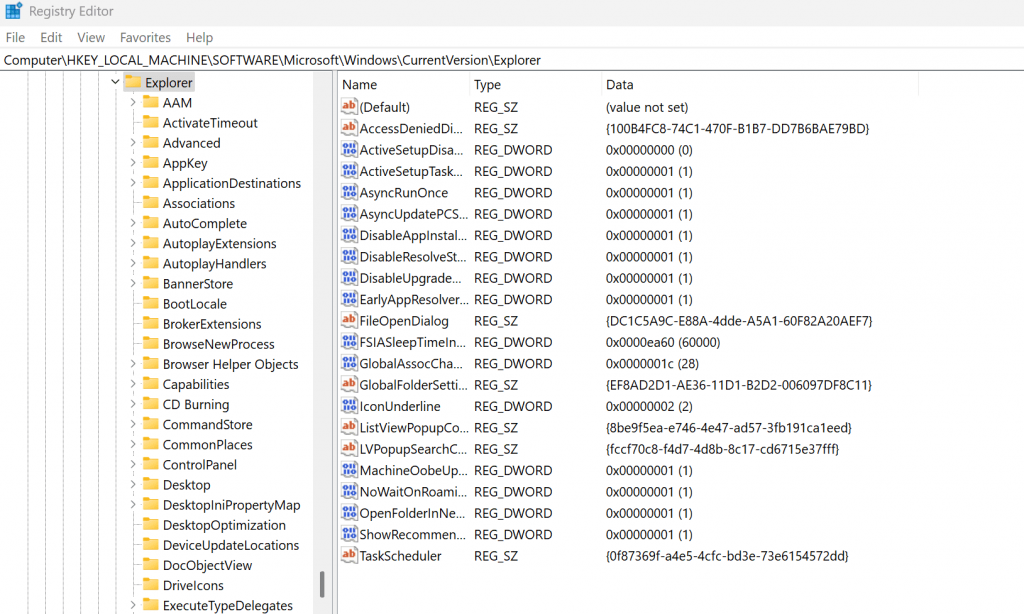The image size is (1024, 614).
Task: Select the DesktopIniPropertyMap key
Action: coord(231,505)
